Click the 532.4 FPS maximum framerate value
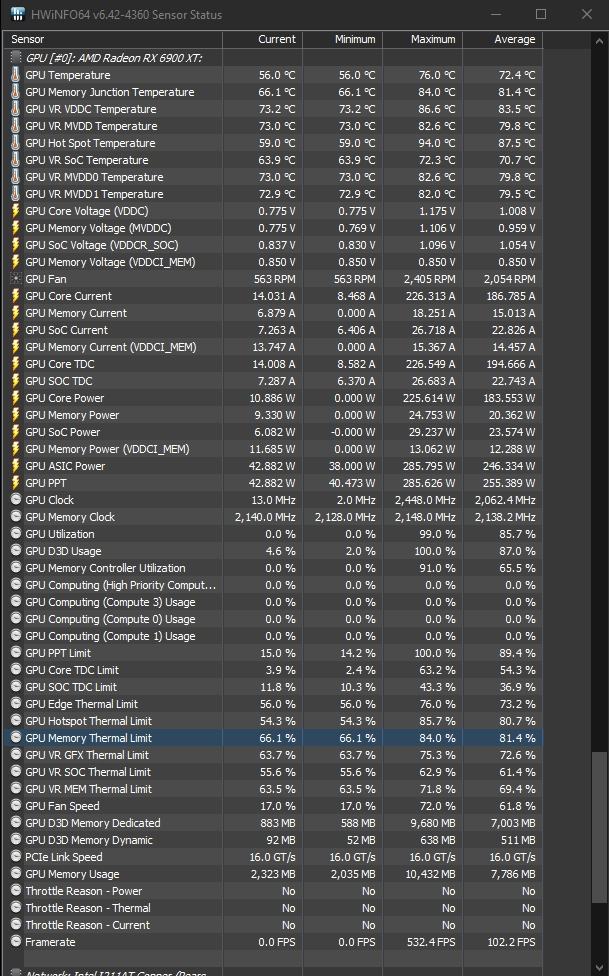The image size is (609, 976). tap(431, 942)
